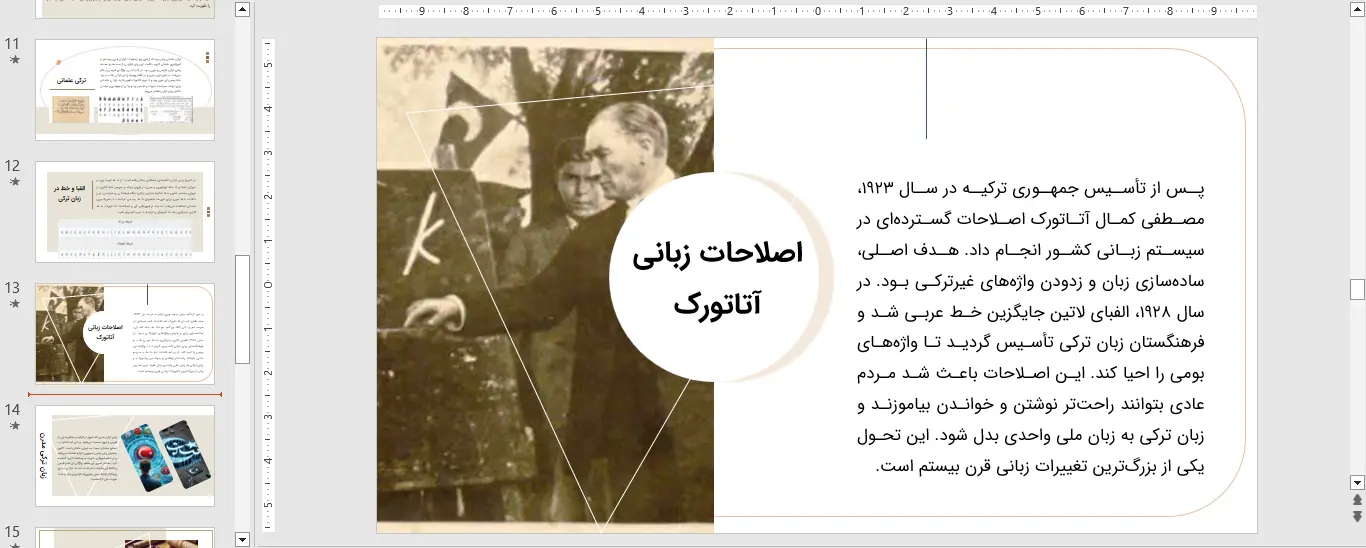
Task: Select the current slide 13 thumbnail
Action: coord(125,334)
